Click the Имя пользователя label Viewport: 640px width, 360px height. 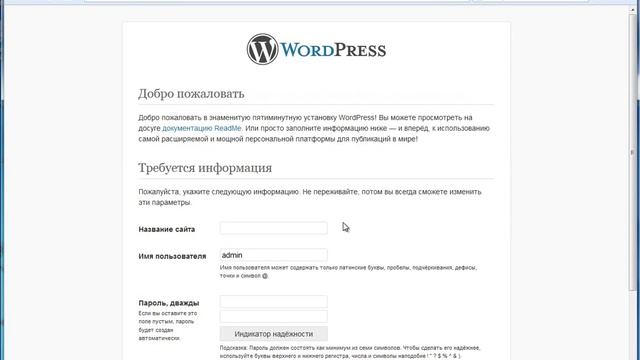point(172,256)
